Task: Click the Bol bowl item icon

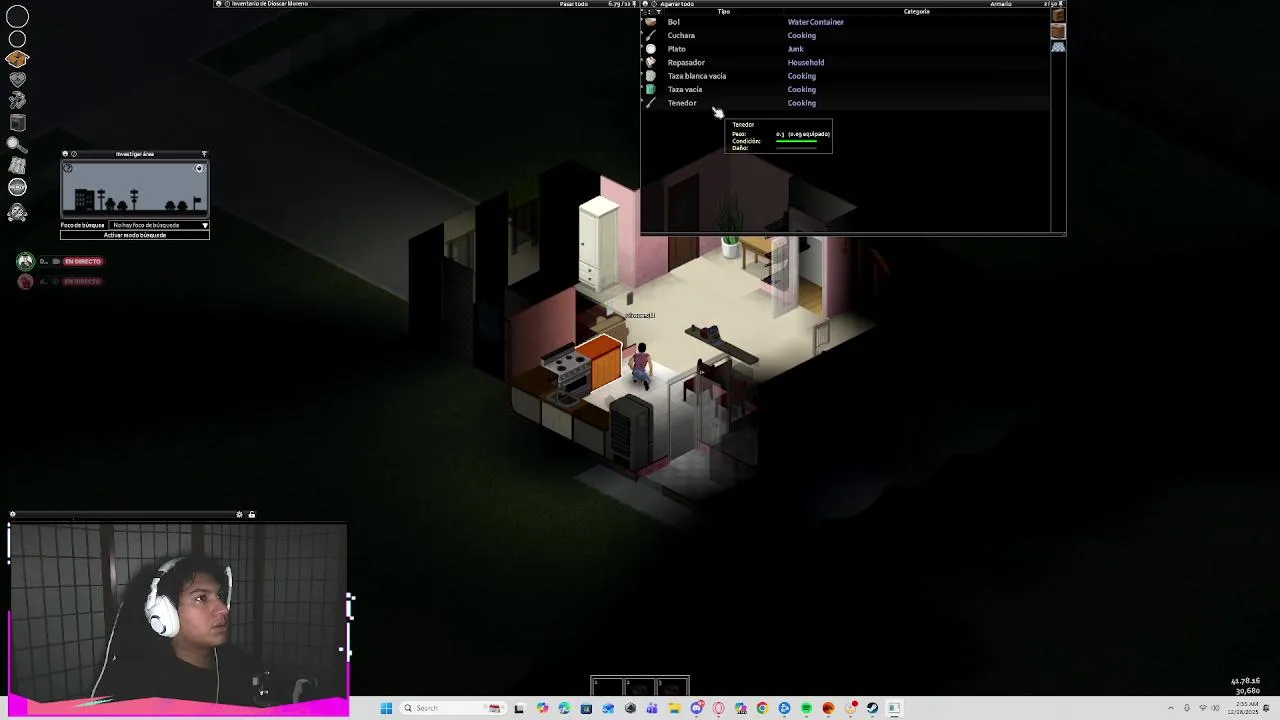Action: click(651, 22)
